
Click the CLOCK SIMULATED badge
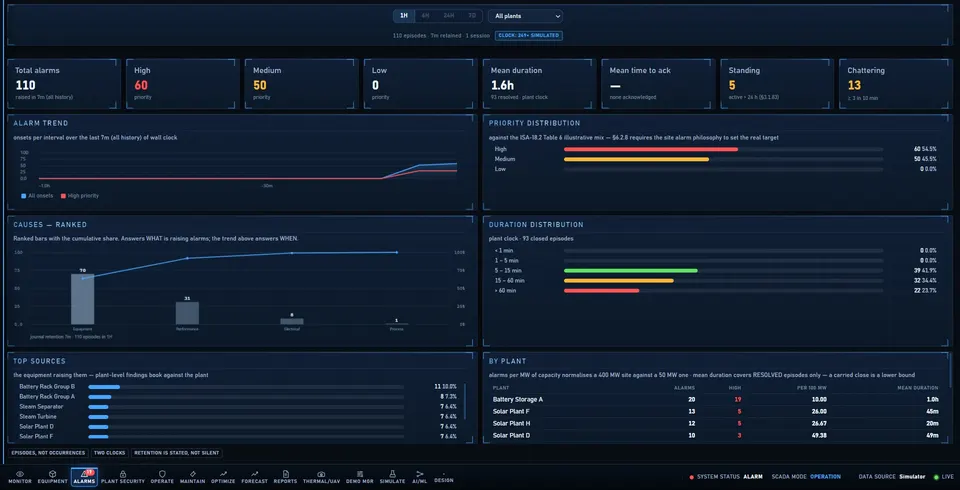[528, 36]
